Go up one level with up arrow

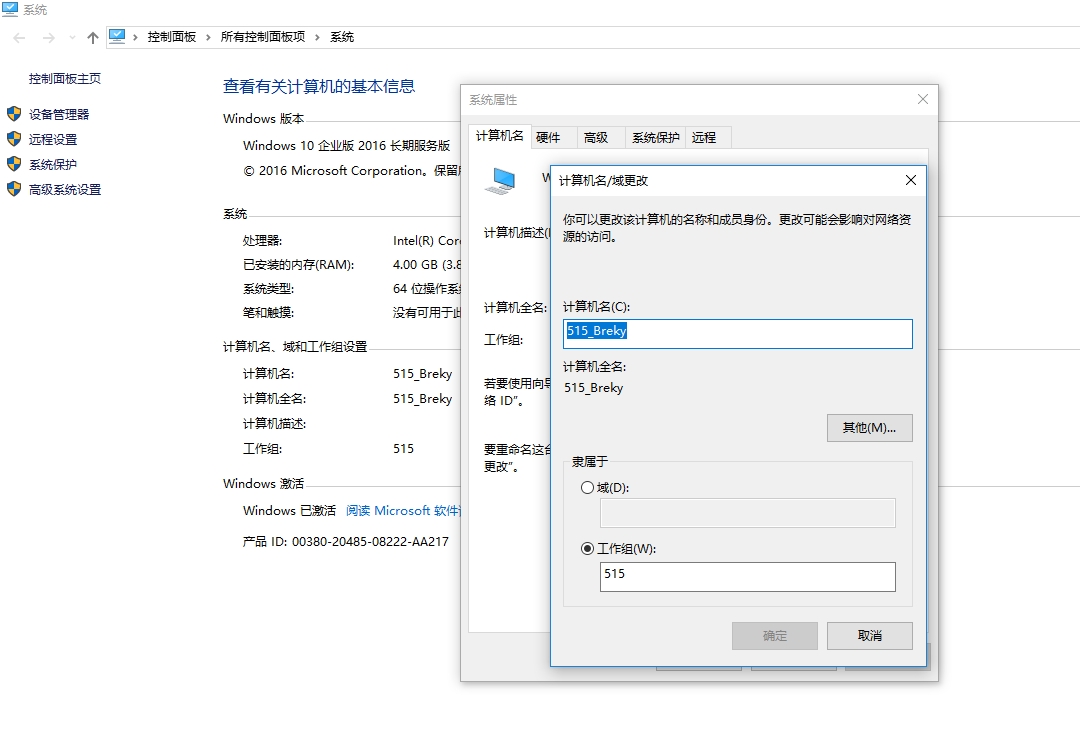(92, 37)
